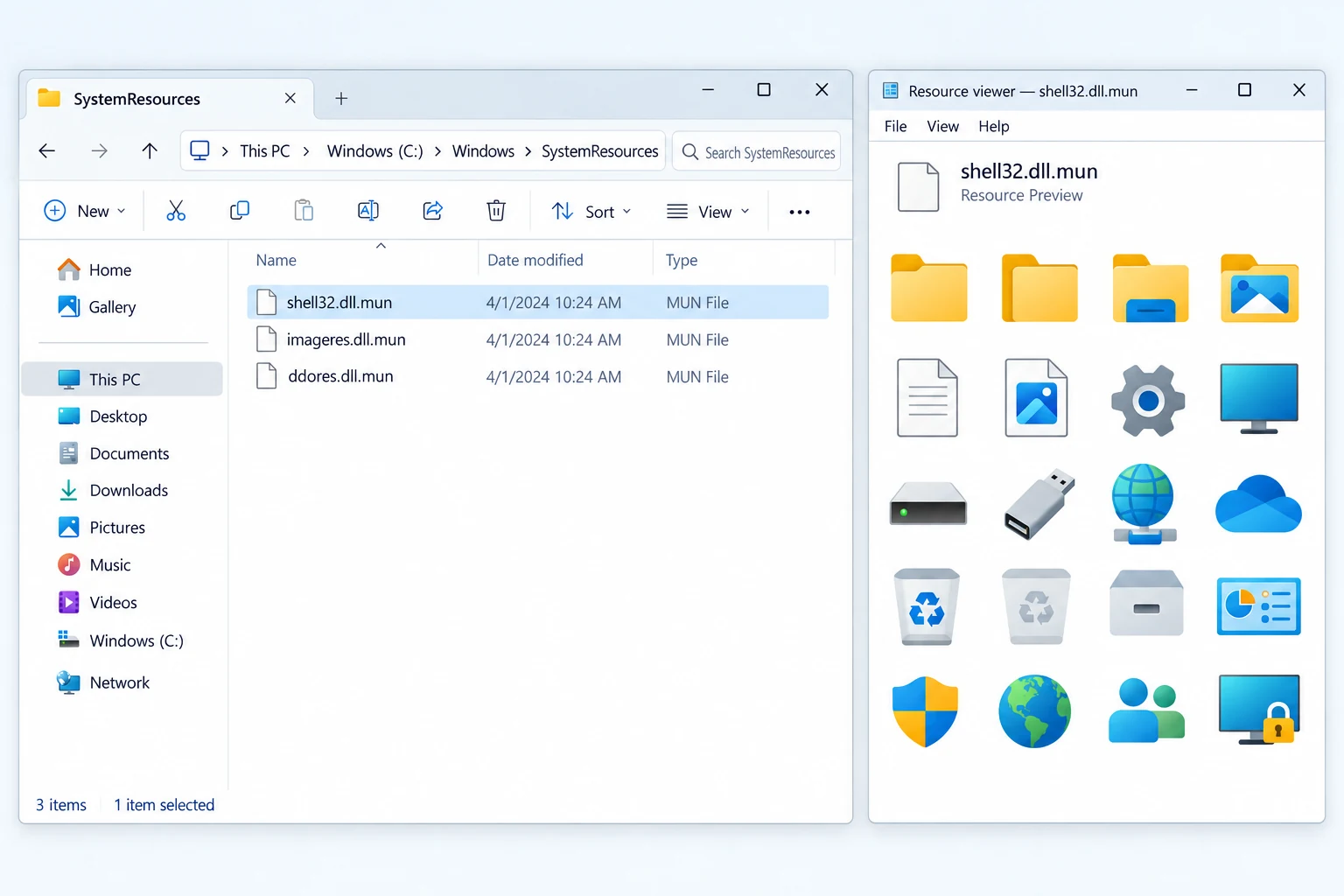Screen dimensions: 1344x896
Task: Select the locked monitor icon in Resource viewer
Action: [x=1259, y=710]
